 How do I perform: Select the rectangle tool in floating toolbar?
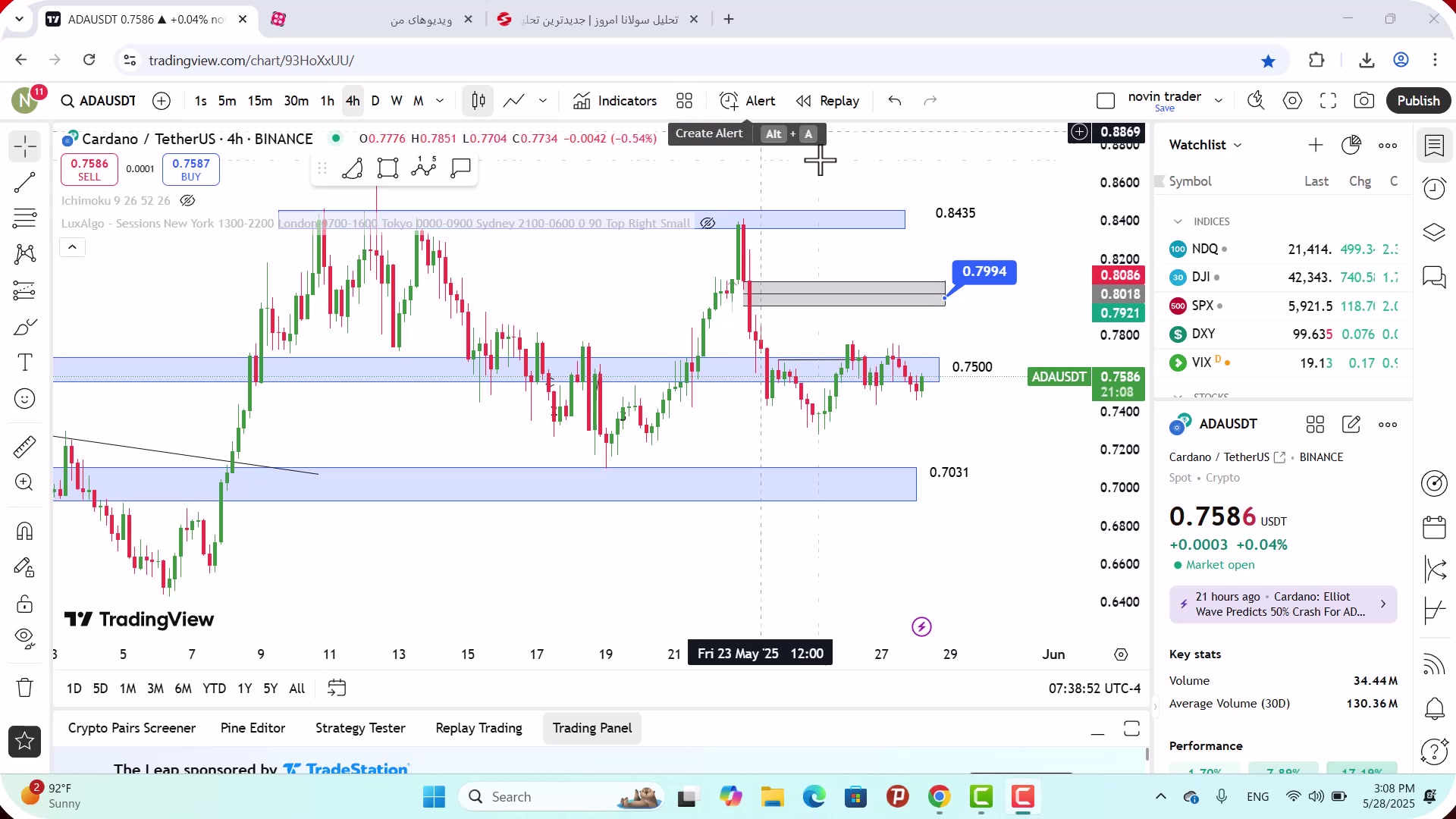(388, 168)
